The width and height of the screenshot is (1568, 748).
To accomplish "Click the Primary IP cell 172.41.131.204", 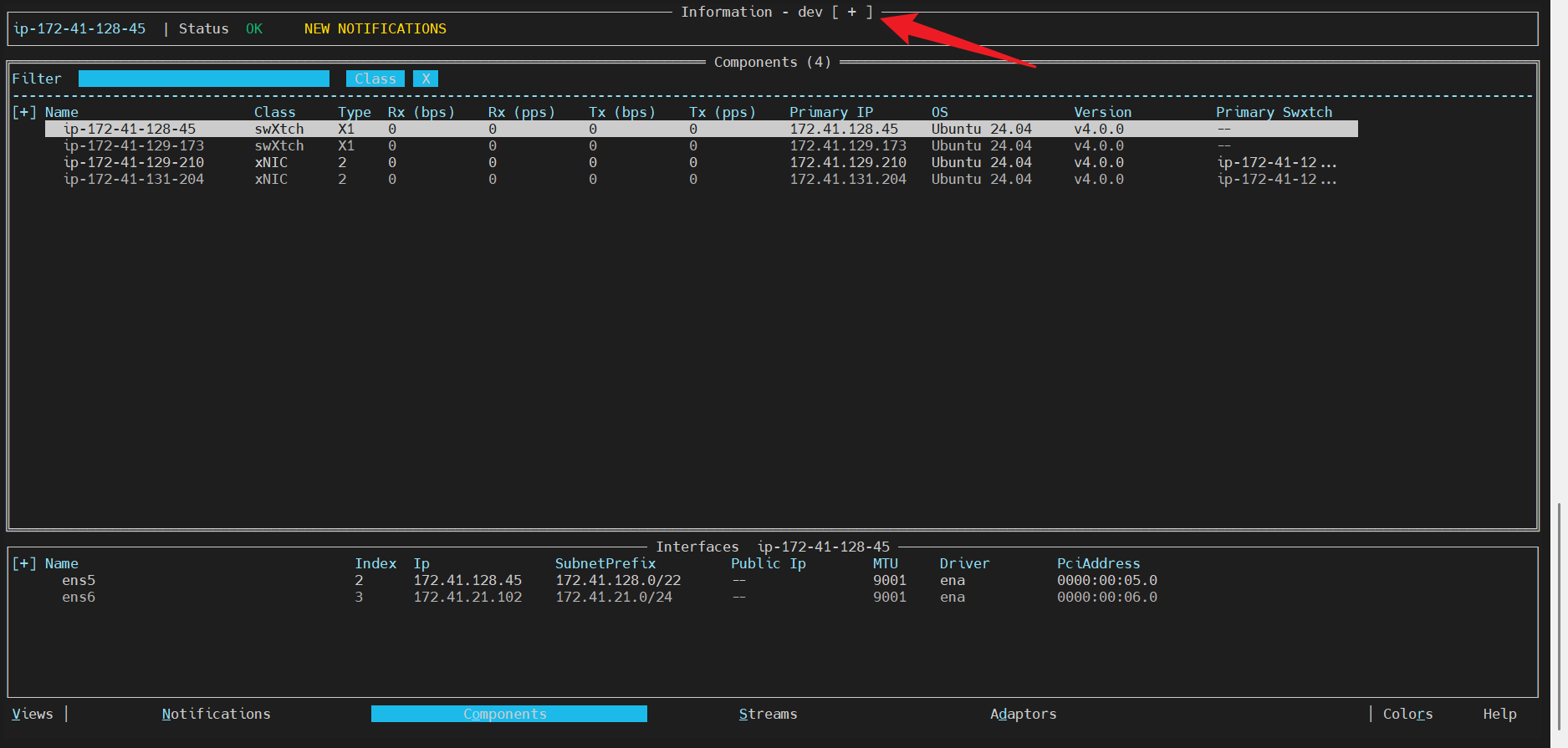I will 848,179.
